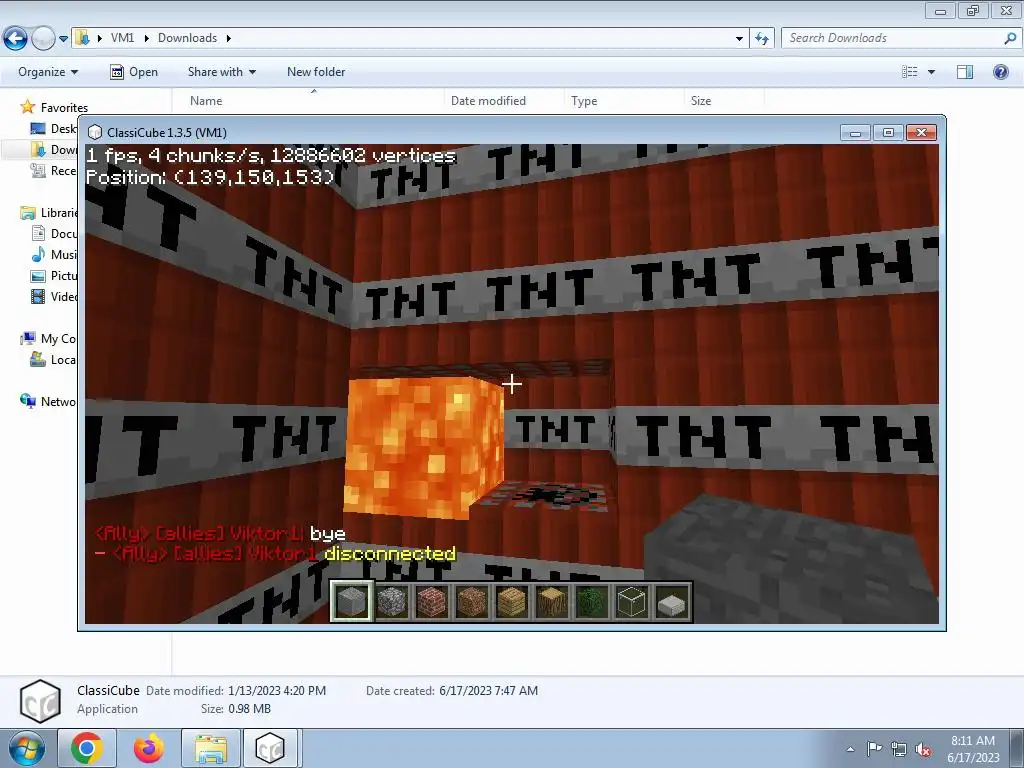The image size is (1024, 768).
Task: Select the stone block in the hotbar
Action: pos(351,601)
